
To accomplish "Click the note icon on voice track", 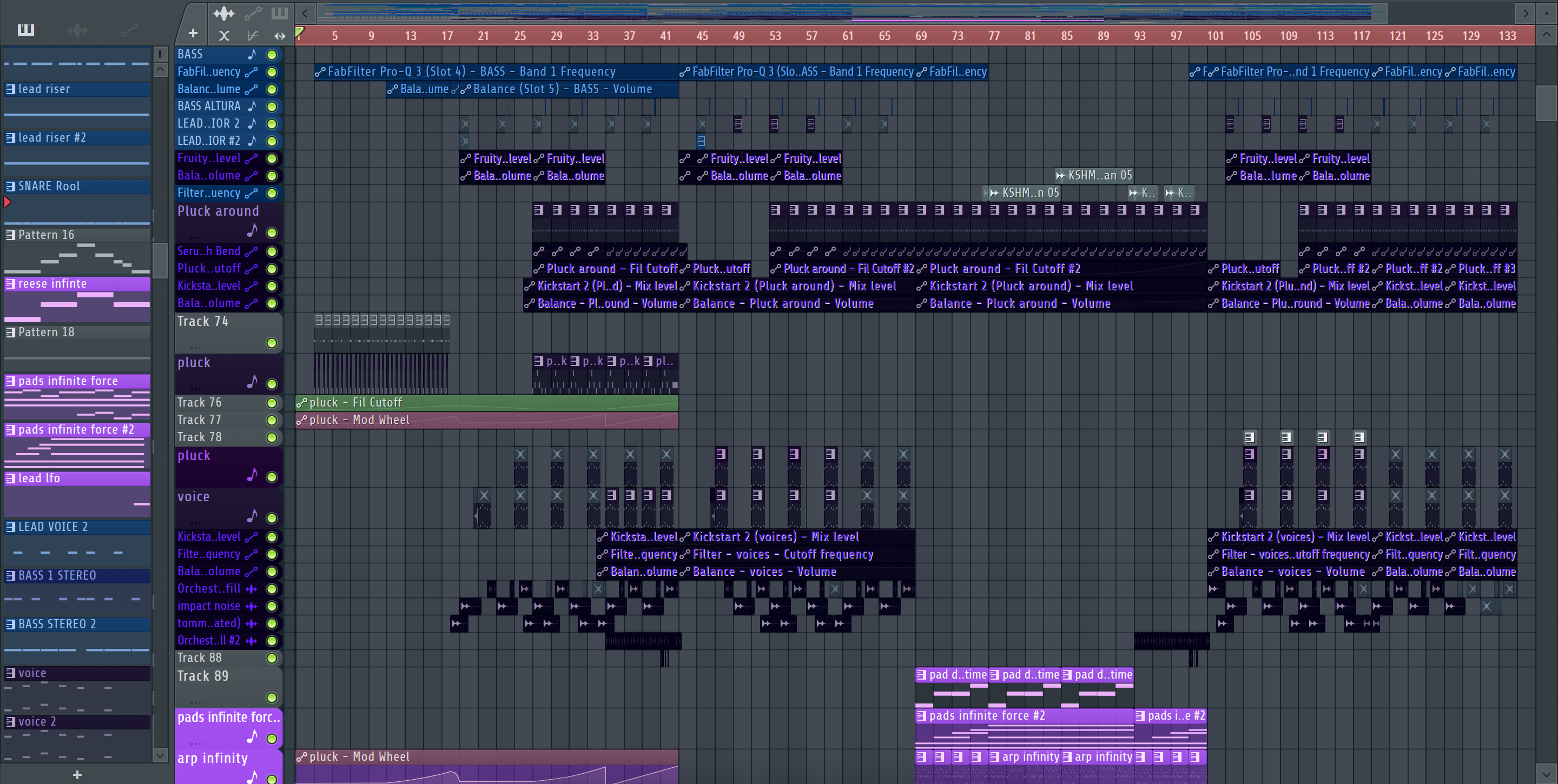I will [x=252, y=516].
